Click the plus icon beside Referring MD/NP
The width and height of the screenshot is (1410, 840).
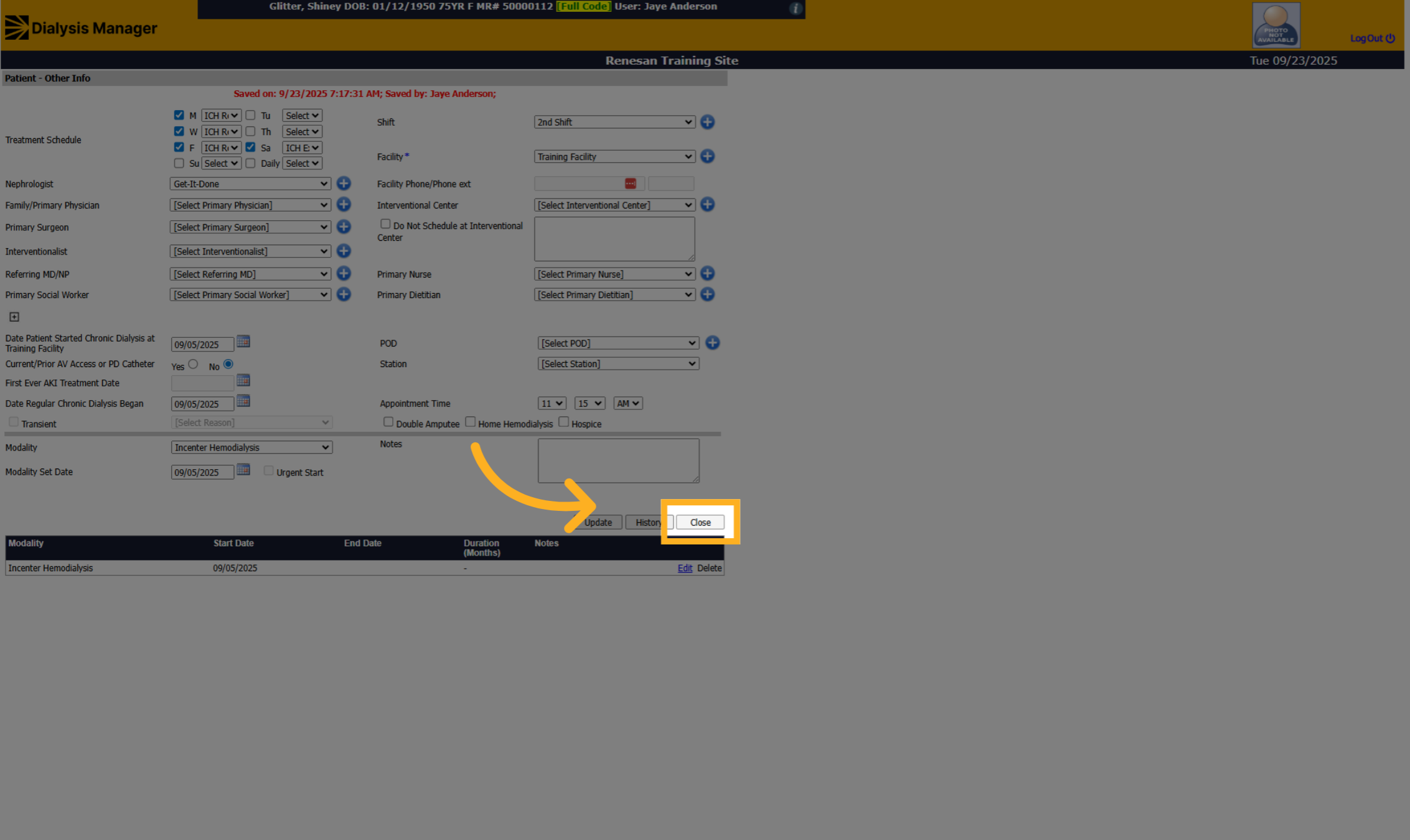tap(344, 274)
